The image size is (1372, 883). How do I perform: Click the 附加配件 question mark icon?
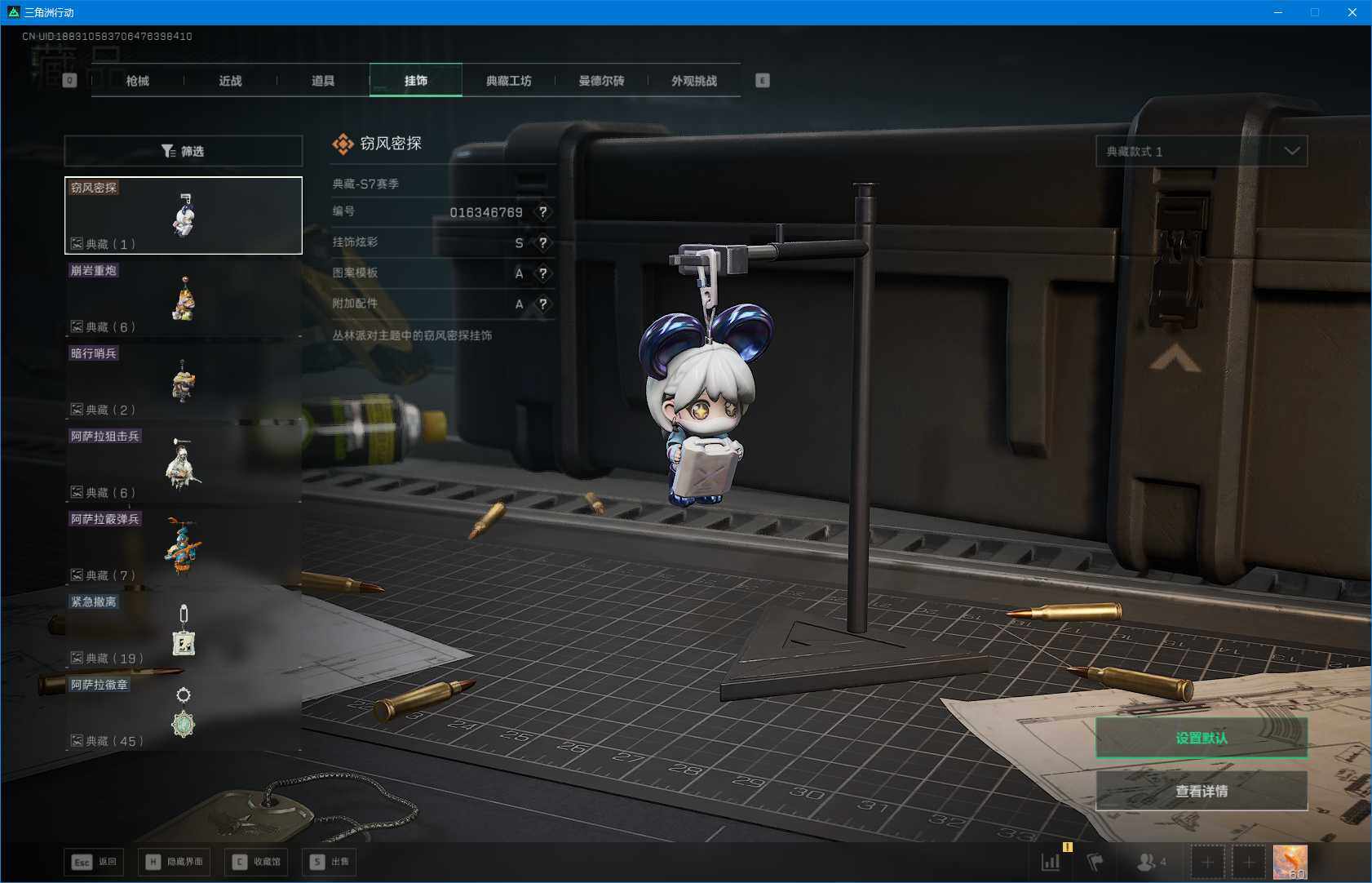[x=542, y=304]
